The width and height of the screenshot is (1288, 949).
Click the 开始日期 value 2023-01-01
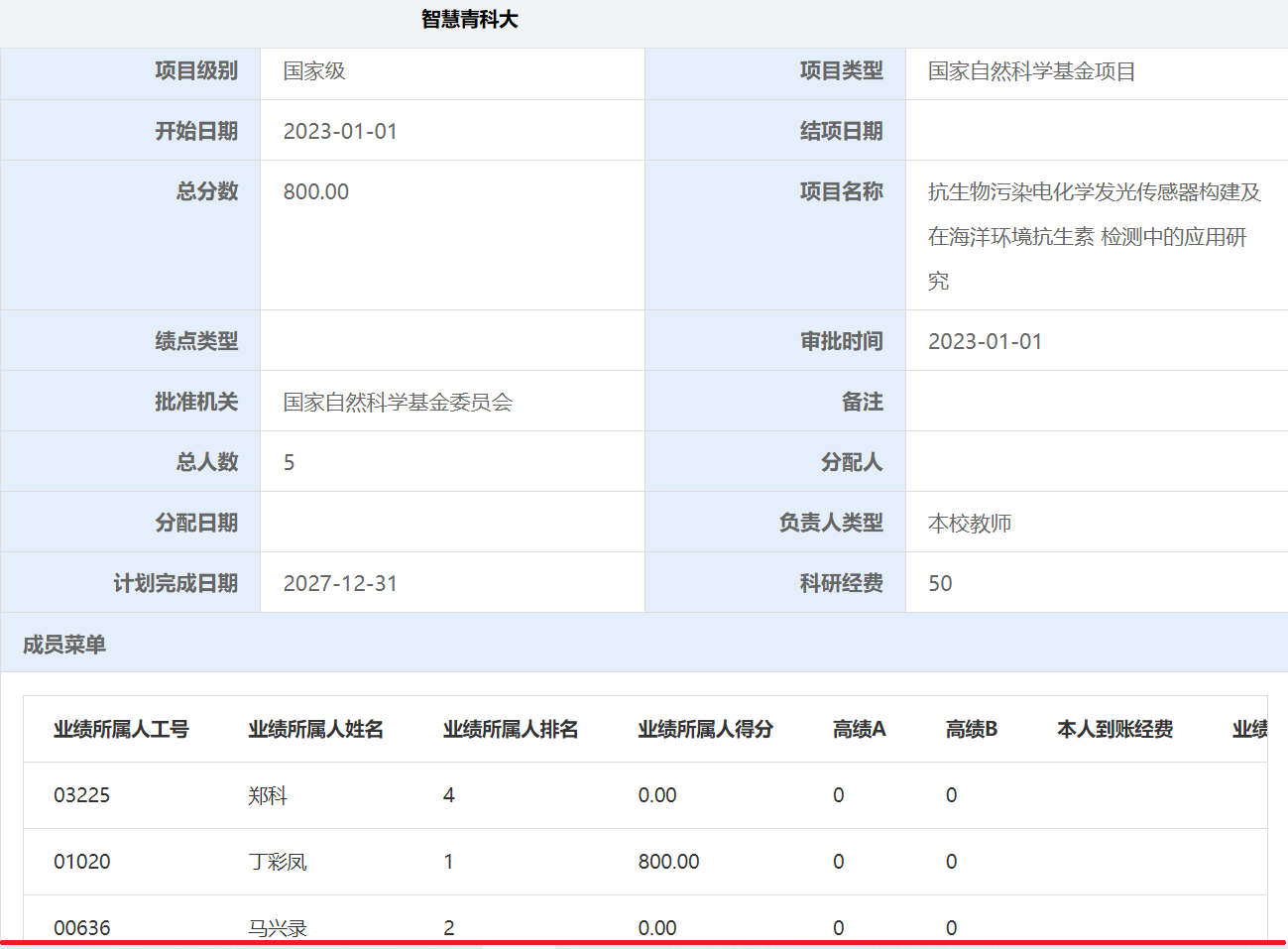pyautogui.click(x=340, y=132)
